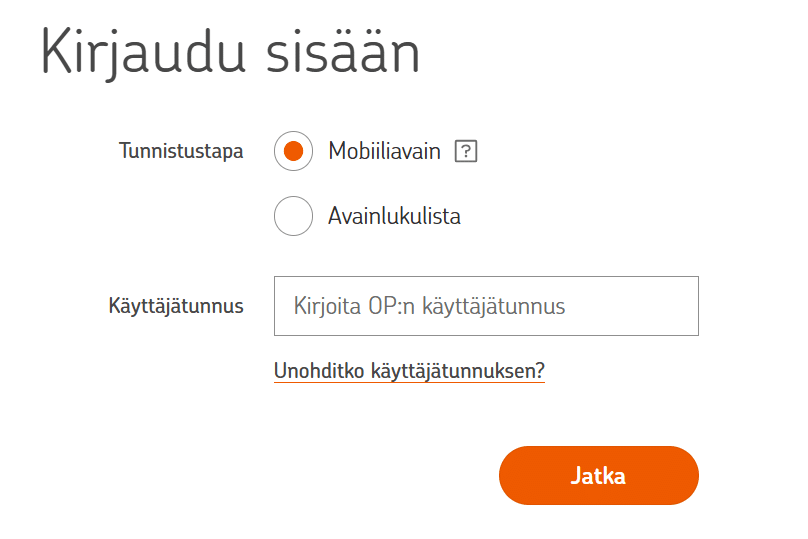Click the Mobiiliavain option label text
The image size is (808, 539).
(384, 151)
